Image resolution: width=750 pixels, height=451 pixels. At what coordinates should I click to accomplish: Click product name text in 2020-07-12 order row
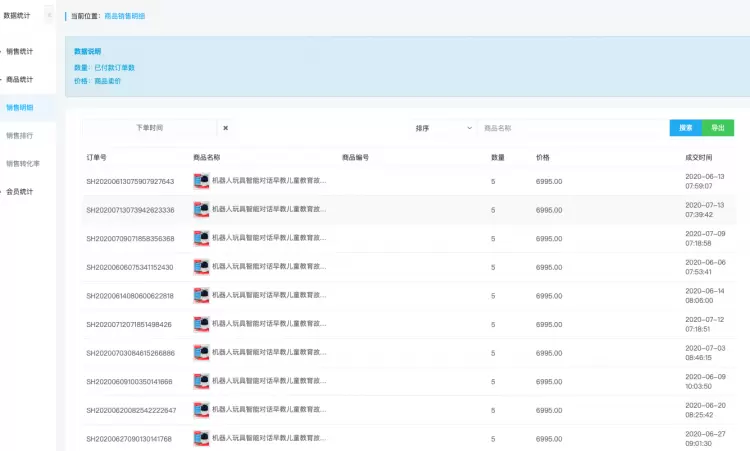tap(269, 324)
